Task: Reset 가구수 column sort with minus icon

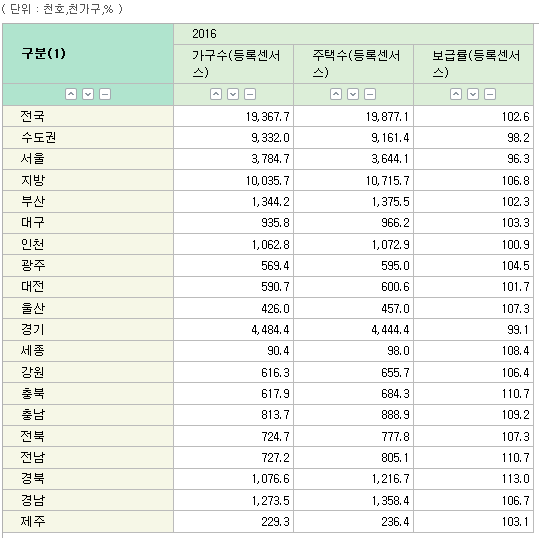Action: click(250, 94)
